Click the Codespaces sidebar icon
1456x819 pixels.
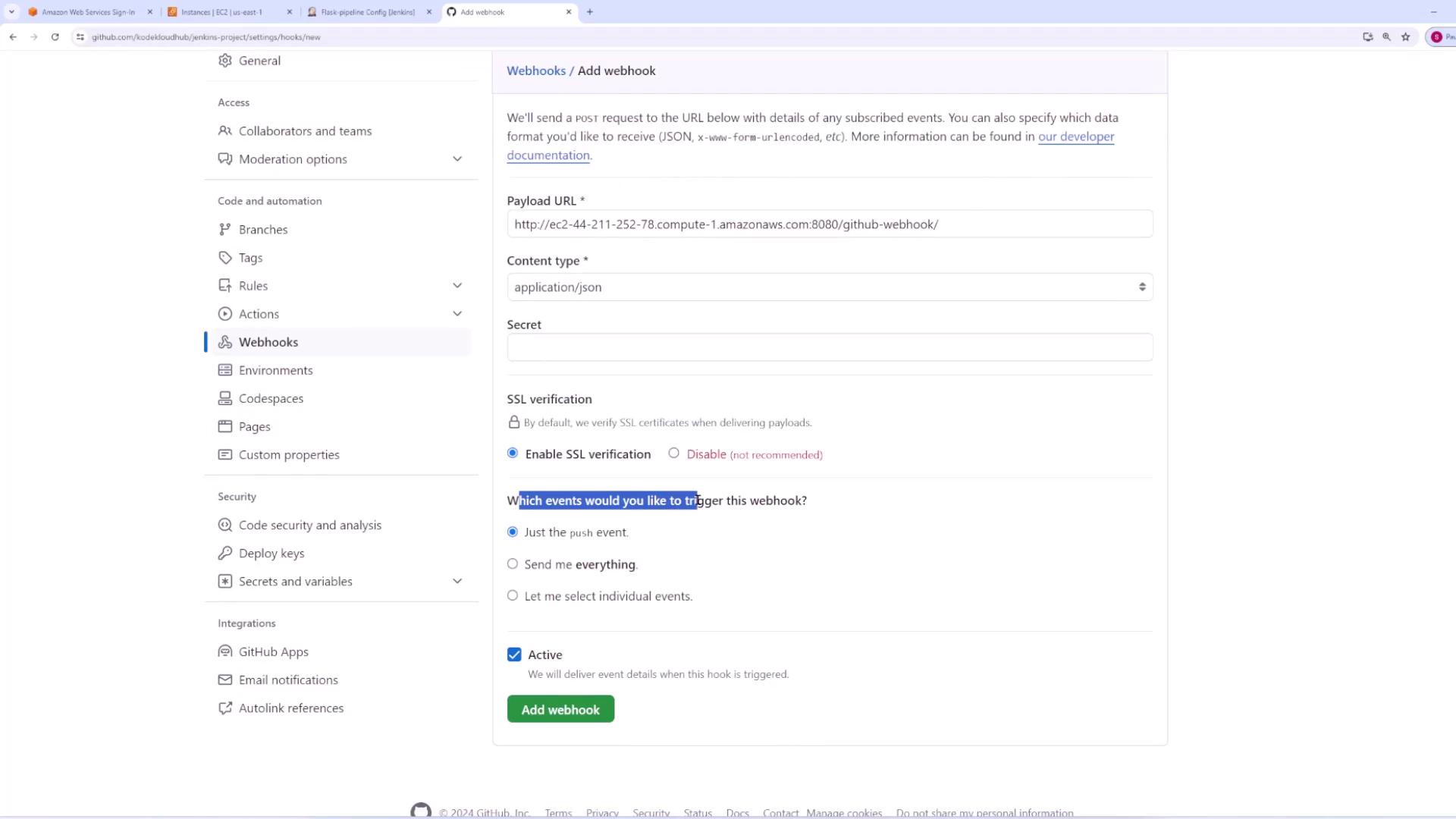(x=225, y=399)
